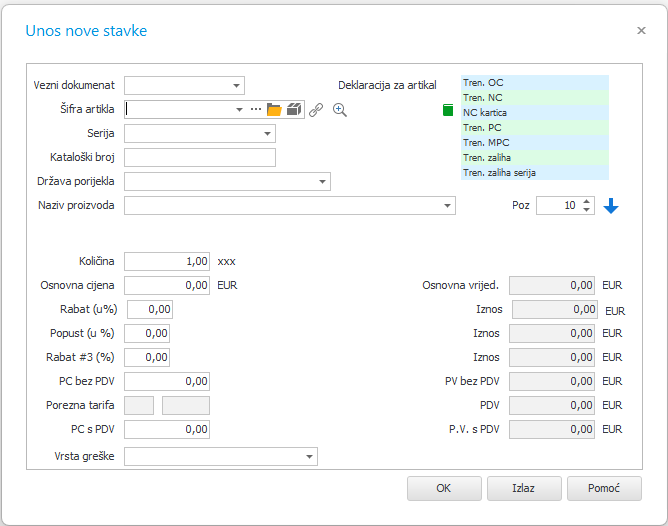Focus the Kataloški broj input field

200,157
